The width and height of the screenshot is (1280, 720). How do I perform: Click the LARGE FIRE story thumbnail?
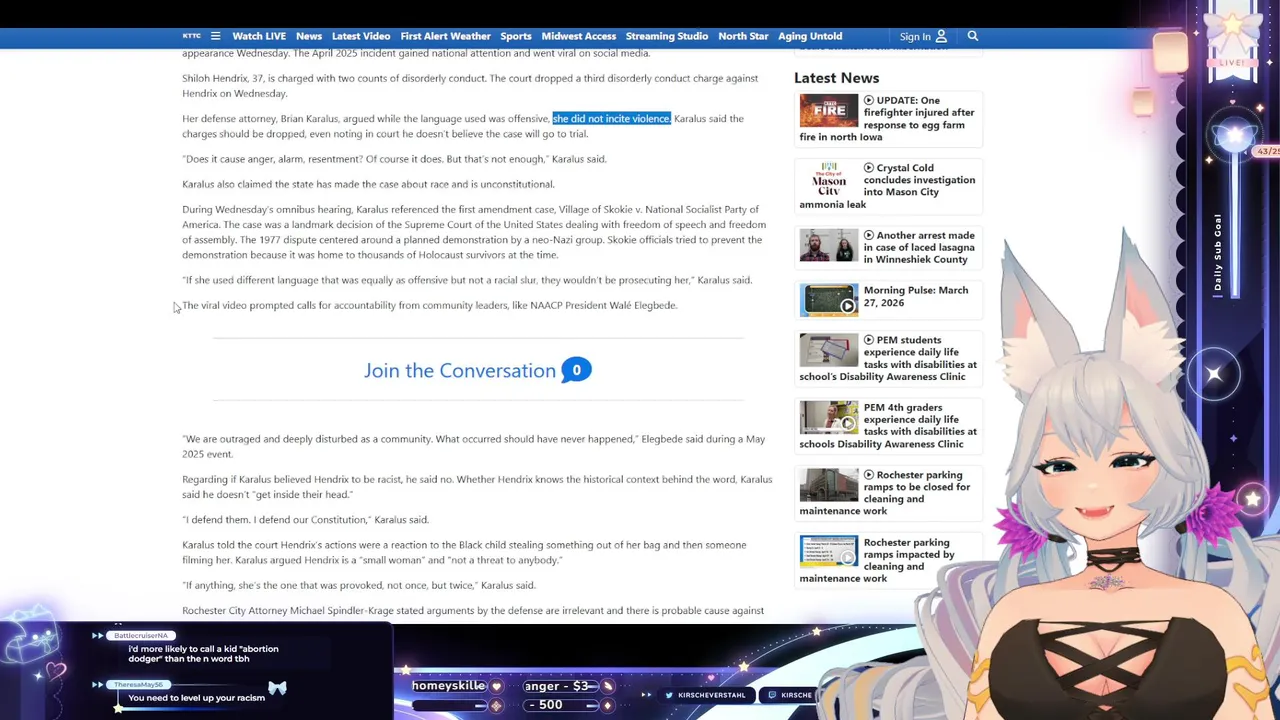[x=828, y=110]
